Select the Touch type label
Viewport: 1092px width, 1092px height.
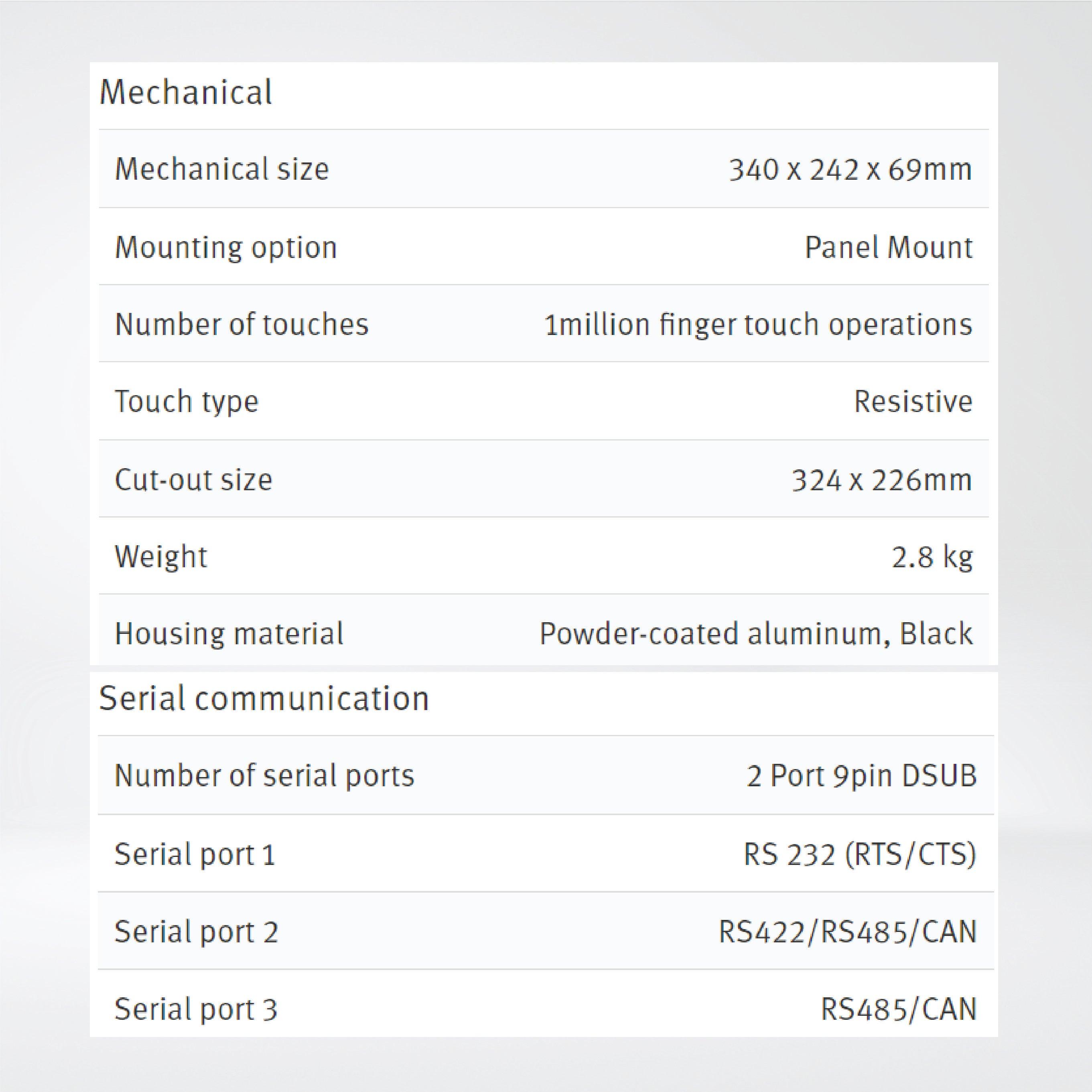pyautogui.click(x=187, y=401)
